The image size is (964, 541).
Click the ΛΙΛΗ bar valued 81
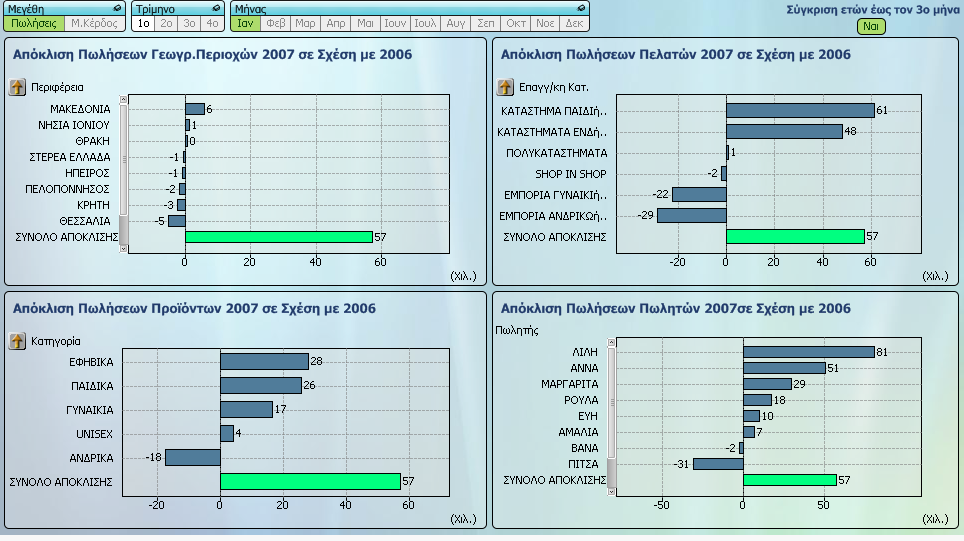[x=808, y=352]
